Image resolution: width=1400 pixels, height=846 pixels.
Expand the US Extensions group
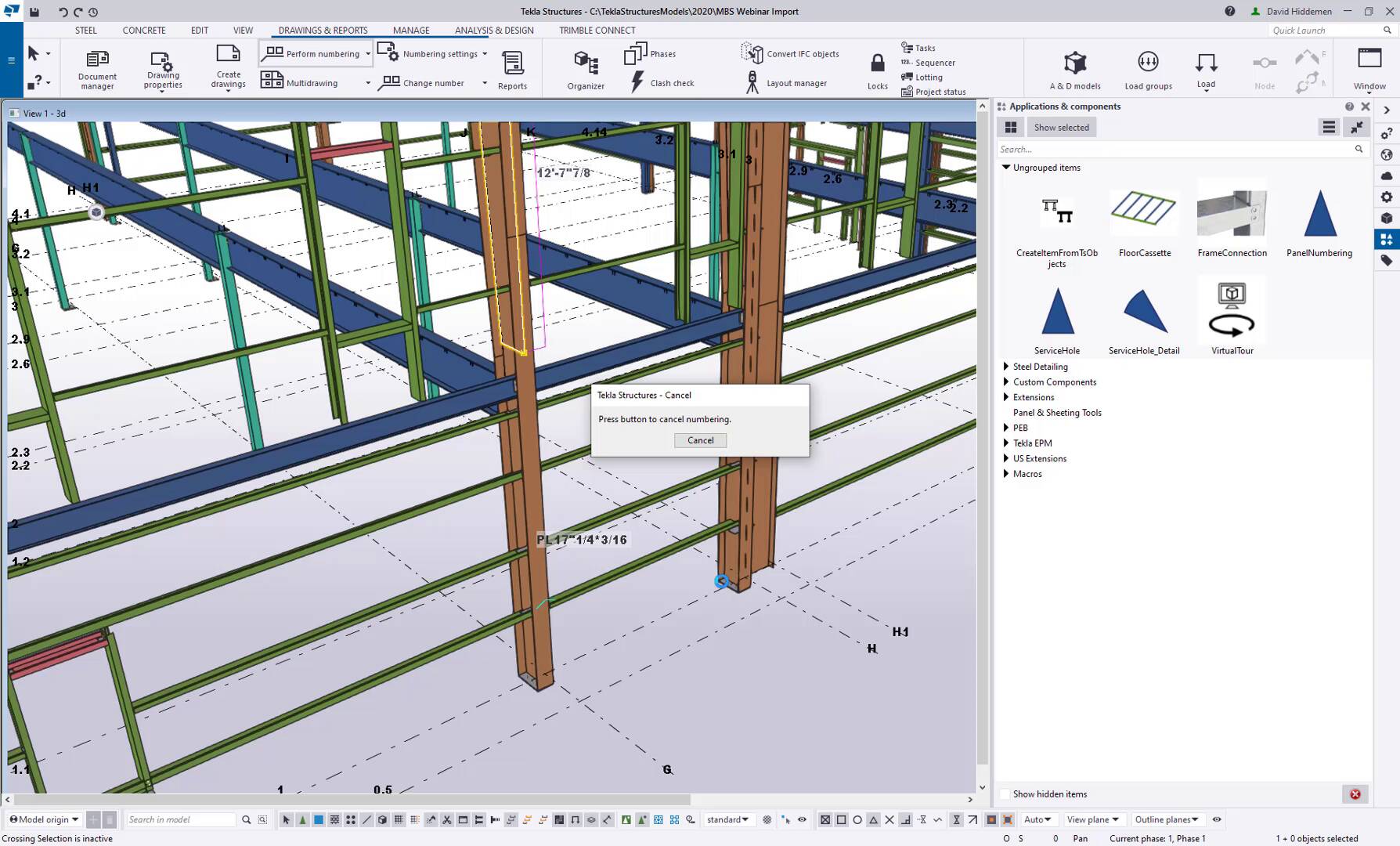1006,459
